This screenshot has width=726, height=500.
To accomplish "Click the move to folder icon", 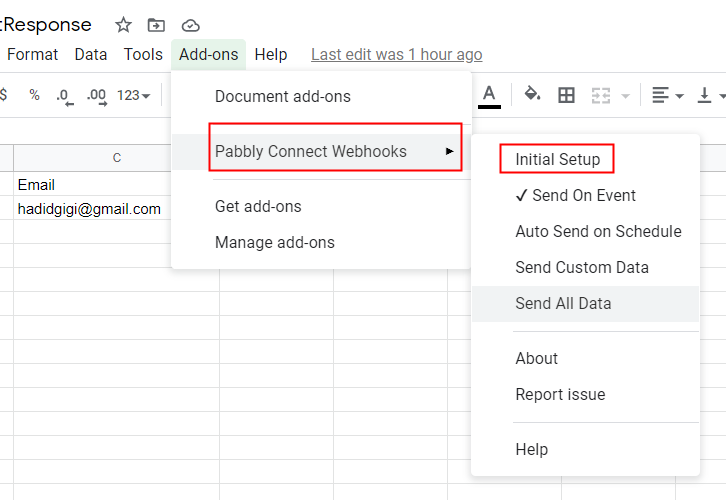I will pos(156,25).
